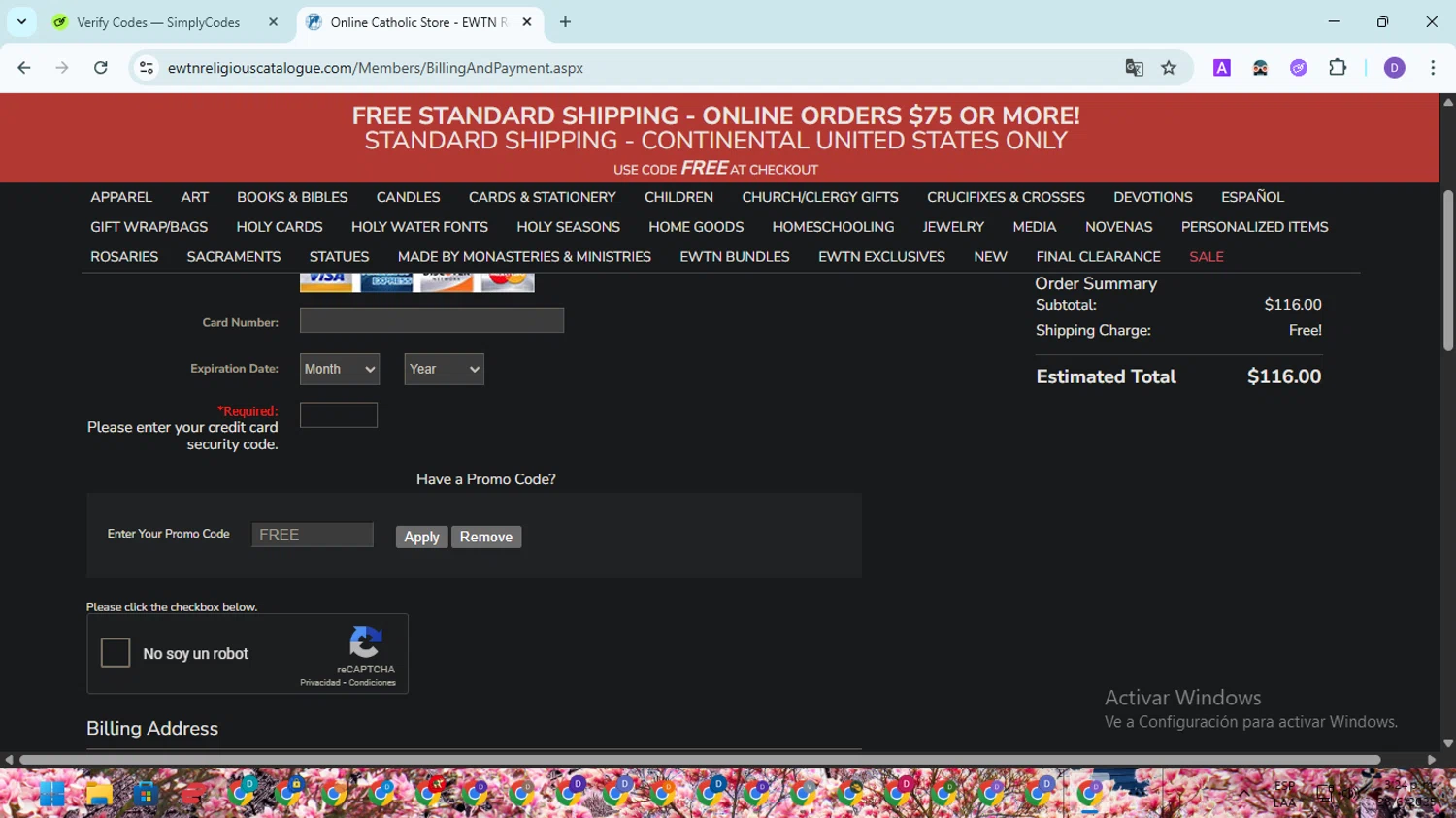Open the tab search dropdown arrow
Viewport: 1456px width, 818px height.
click(21, 22)
